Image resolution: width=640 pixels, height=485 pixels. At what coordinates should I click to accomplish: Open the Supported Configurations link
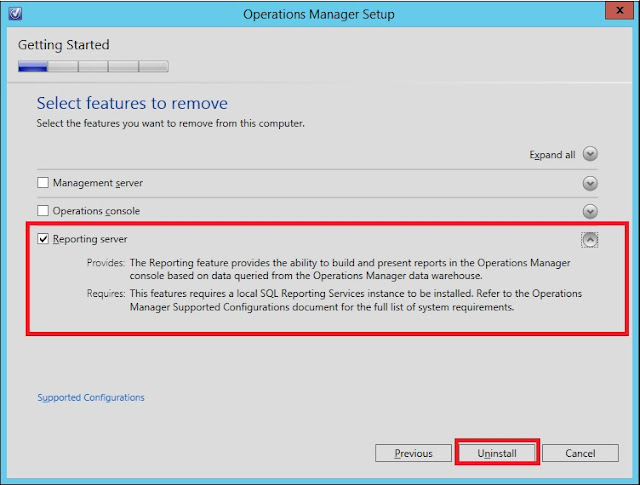91,398
